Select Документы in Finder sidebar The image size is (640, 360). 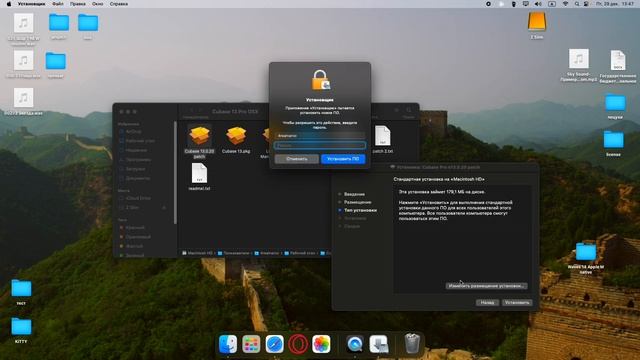tap(138, 178)
